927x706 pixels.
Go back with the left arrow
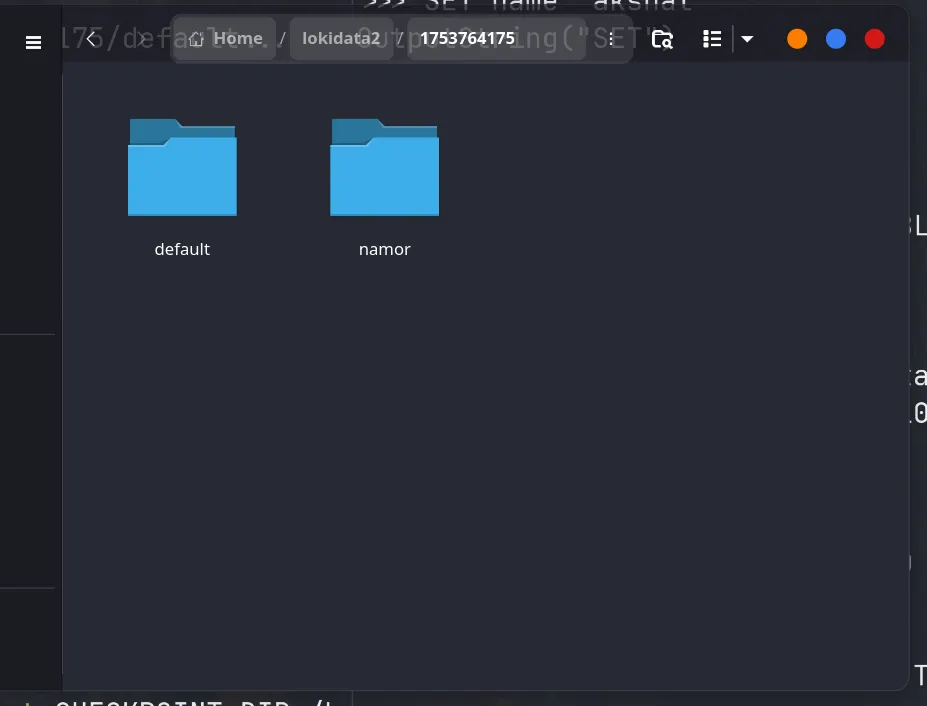(x=91, y=39)
